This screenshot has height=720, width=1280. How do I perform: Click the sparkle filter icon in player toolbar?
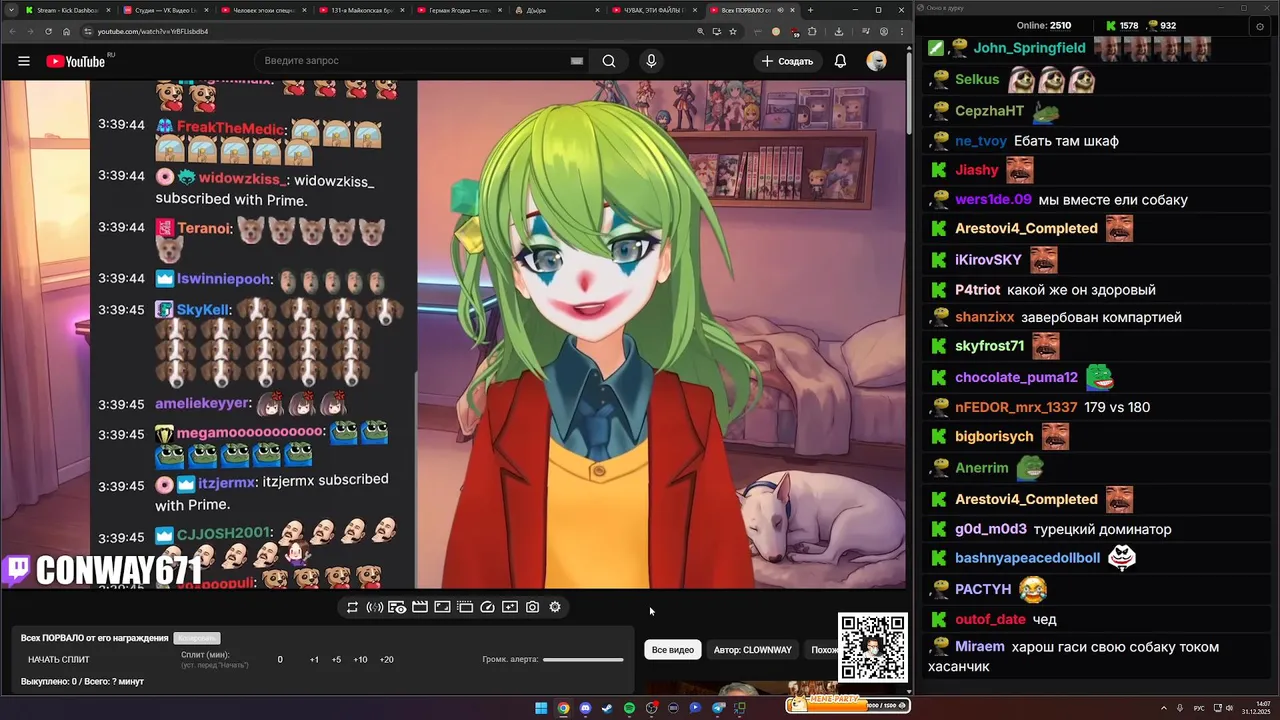(510, 607)
